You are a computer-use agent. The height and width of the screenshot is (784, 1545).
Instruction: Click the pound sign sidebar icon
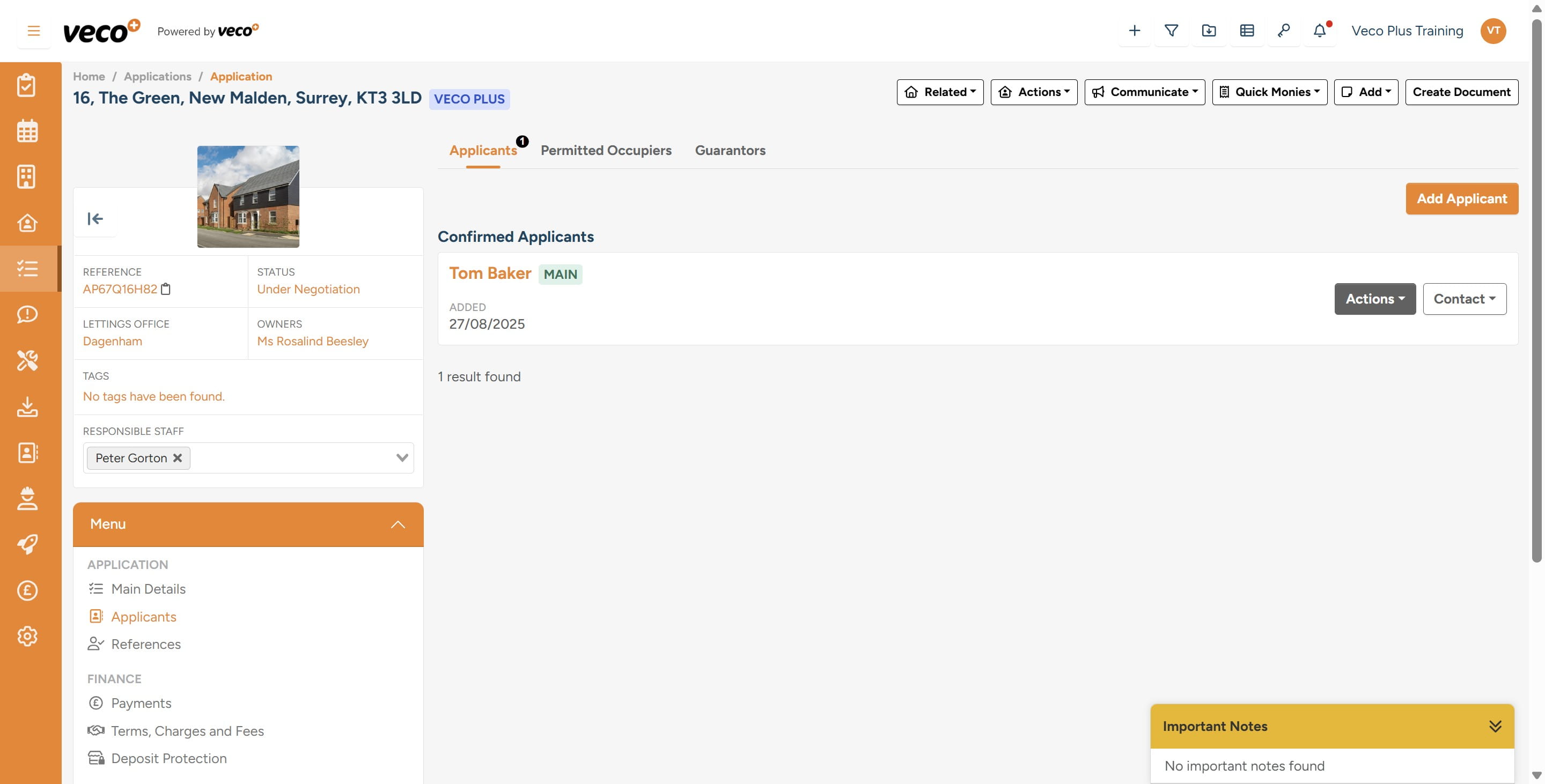(x=27, y=590)
